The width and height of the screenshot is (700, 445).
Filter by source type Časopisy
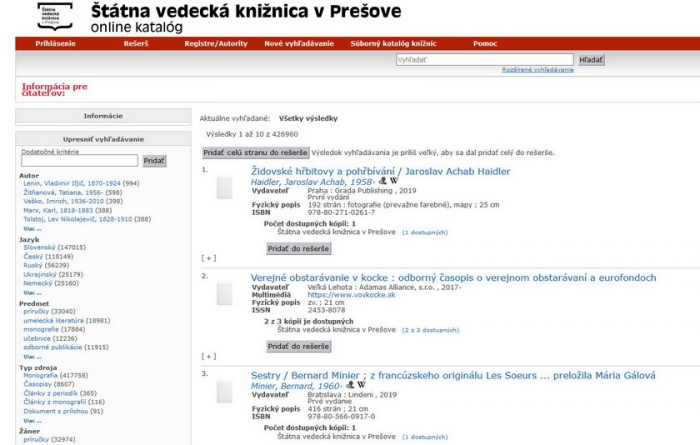coord(38,384)
